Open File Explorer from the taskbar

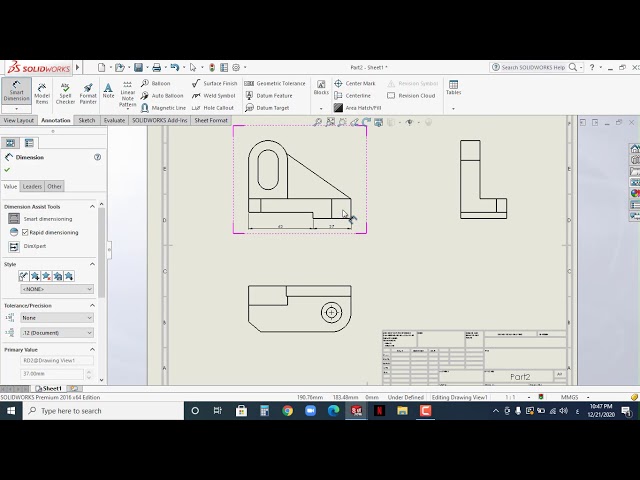pos(402,411)
